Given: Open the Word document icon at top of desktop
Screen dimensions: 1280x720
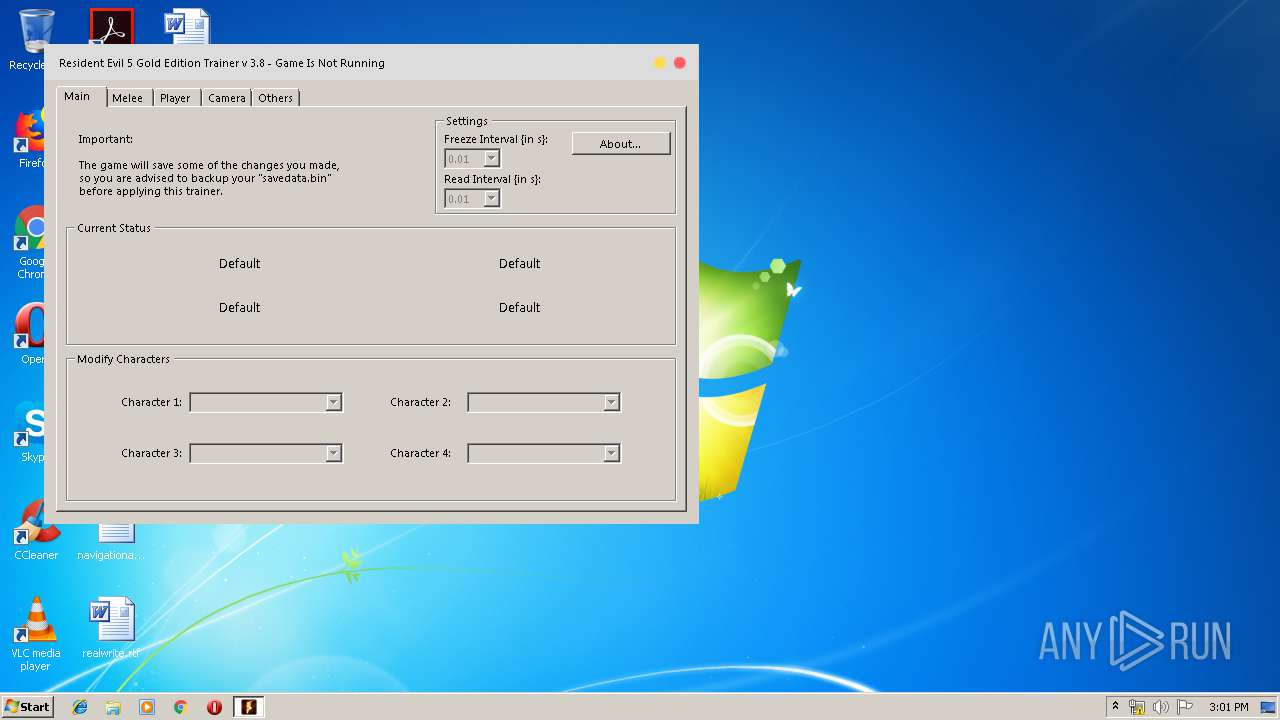Looking at the screenshot, I should tap(187, 26).
